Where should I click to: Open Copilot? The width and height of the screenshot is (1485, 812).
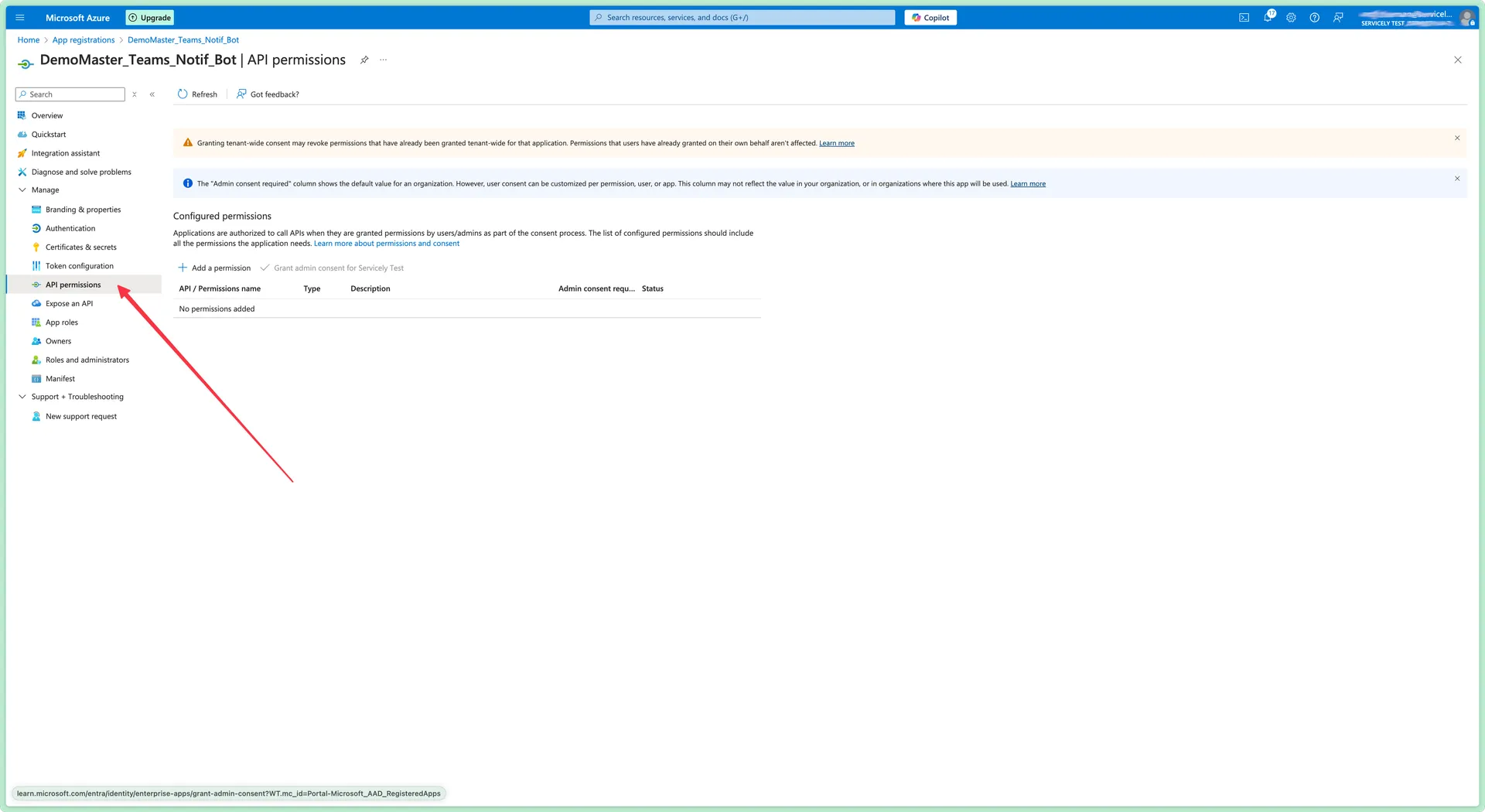point(930,18)
